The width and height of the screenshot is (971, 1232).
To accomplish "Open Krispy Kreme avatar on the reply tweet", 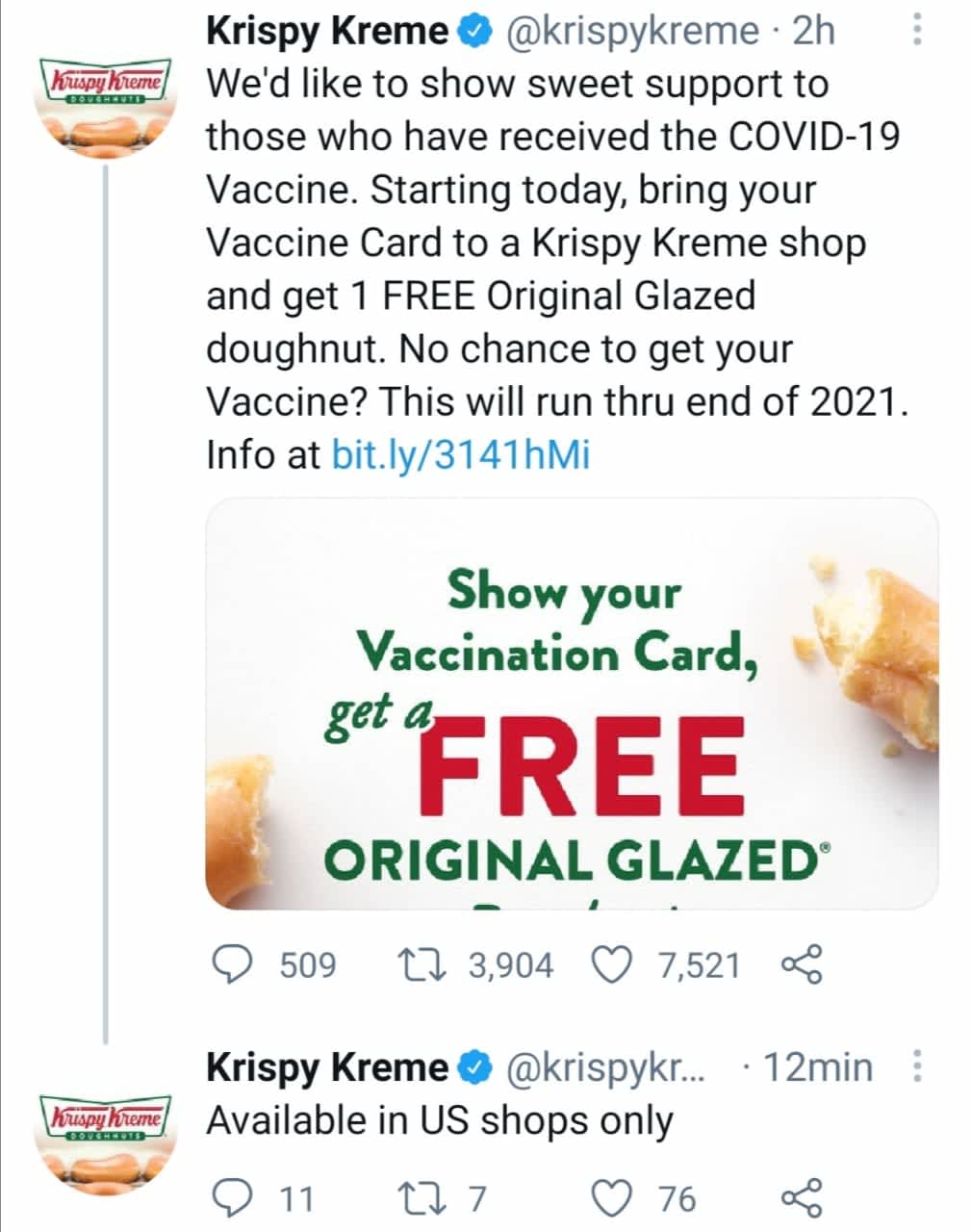I will coord(104,1141).
